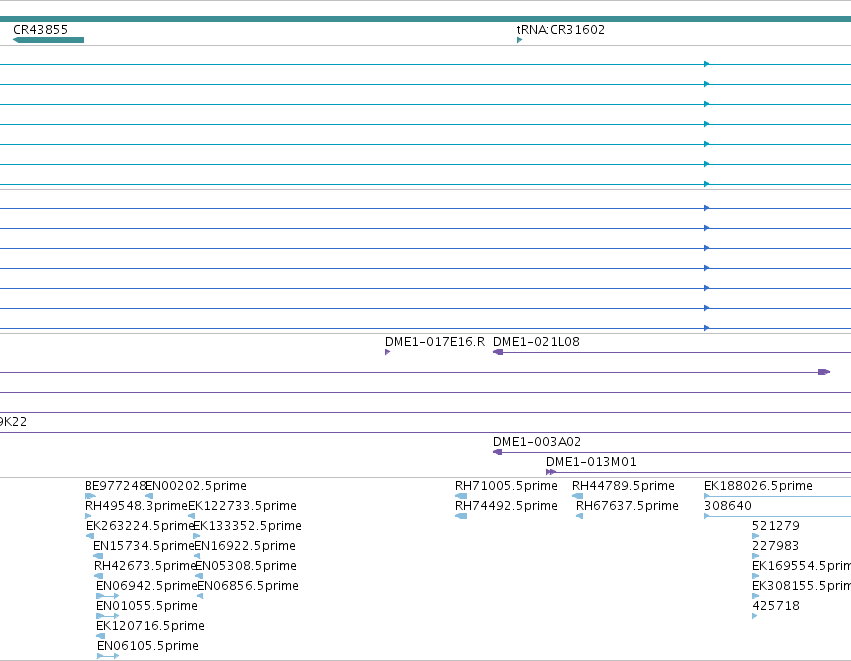Click the EK308155.5prime label

[802, 586]
